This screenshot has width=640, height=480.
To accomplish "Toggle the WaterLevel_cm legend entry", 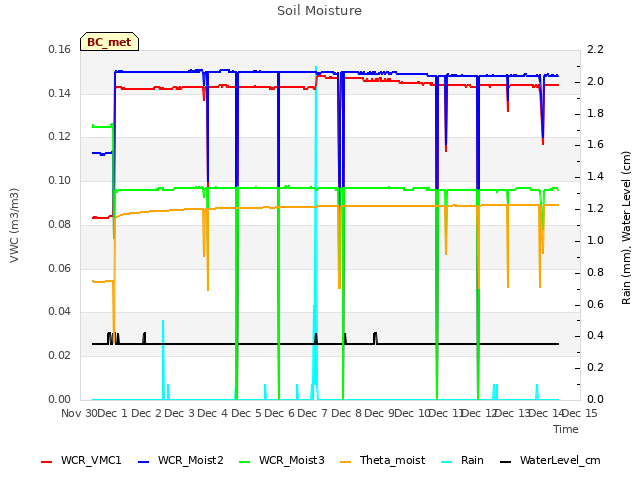I will (x=550, y=461).
